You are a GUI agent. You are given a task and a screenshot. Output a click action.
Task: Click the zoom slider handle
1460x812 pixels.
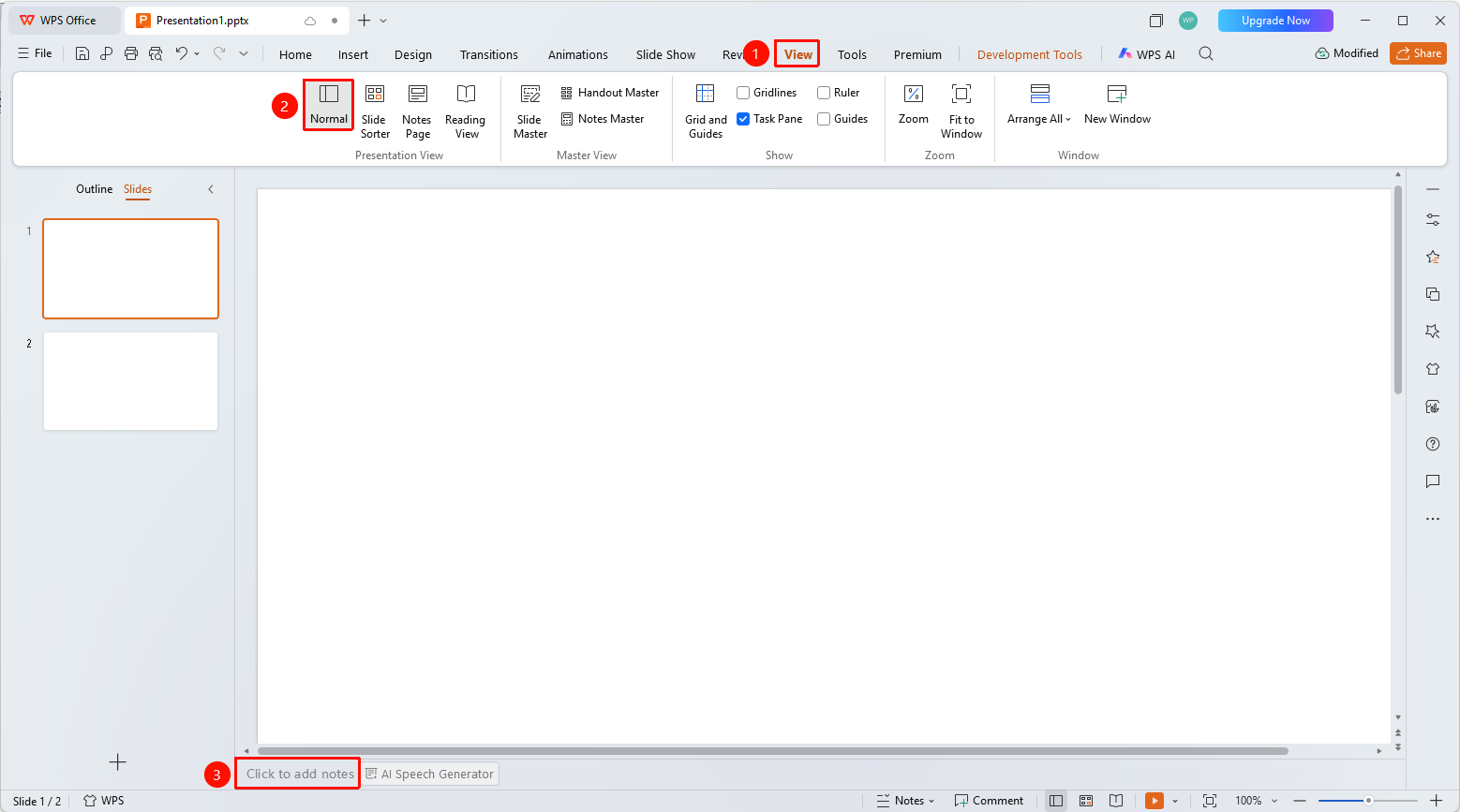(x=1368, y=801)
